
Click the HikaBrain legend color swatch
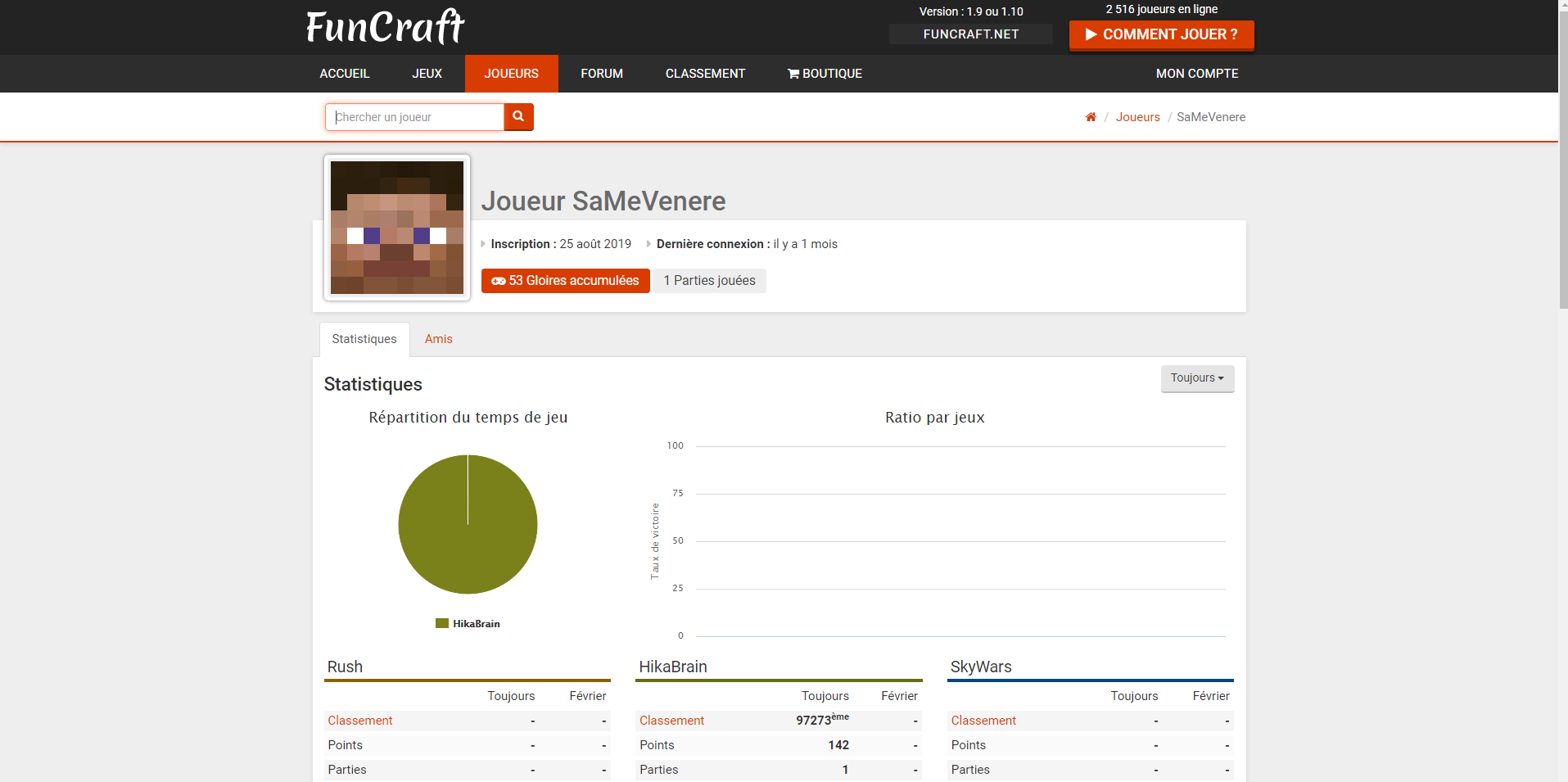coord(442,624)
